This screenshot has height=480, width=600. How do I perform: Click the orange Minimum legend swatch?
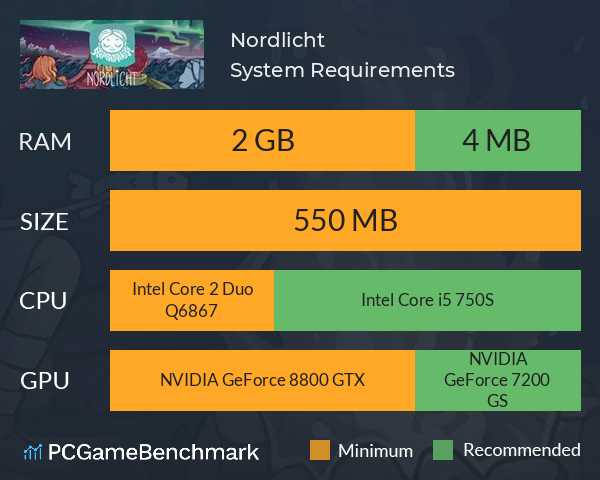click(x=320, y=450)
